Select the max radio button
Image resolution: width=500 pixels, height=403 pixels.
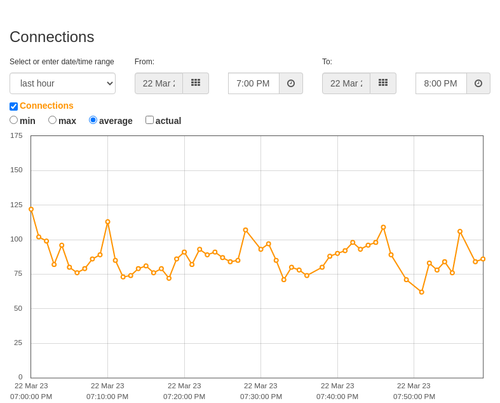[52, 120]
